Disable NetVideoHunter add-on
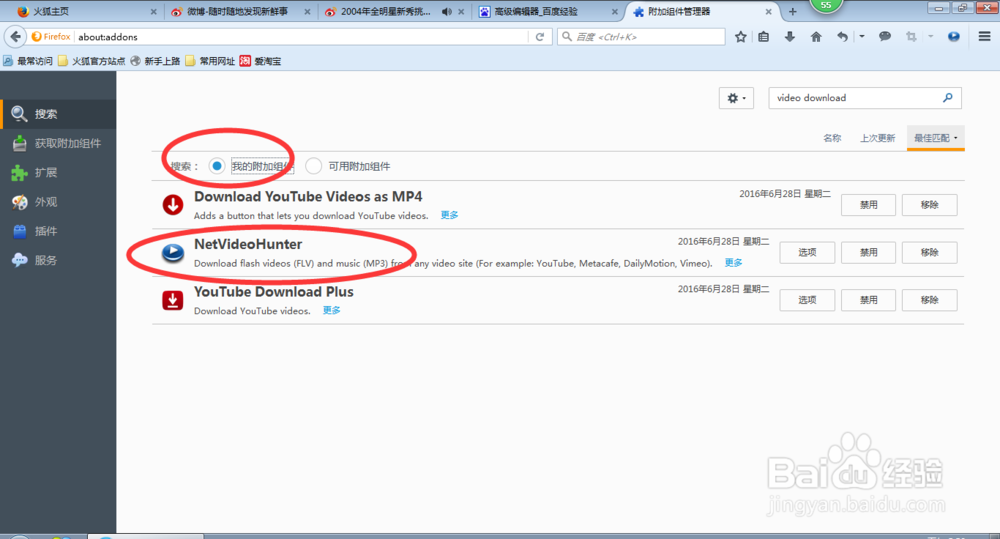This screenshot has width=1000, height=539. point(868,253)
